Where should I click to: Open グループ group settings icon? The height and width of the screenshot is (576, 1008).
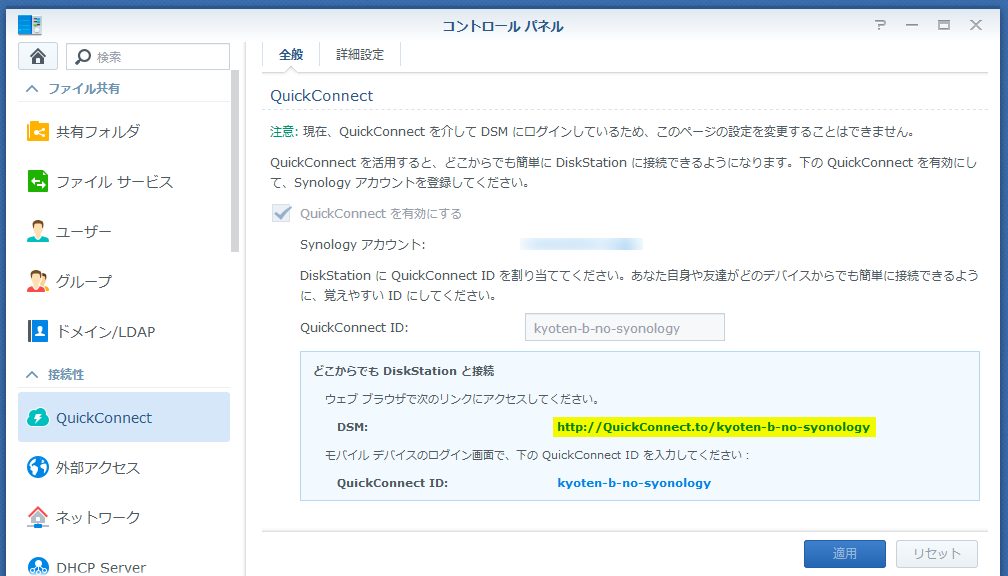pos(38,281)
